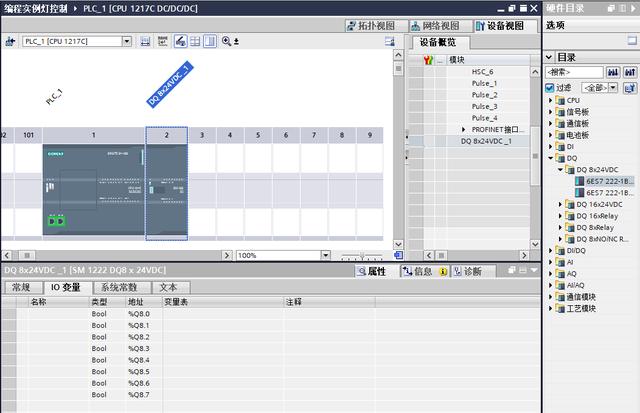Open the 属性 properties tab

point(371,271)
